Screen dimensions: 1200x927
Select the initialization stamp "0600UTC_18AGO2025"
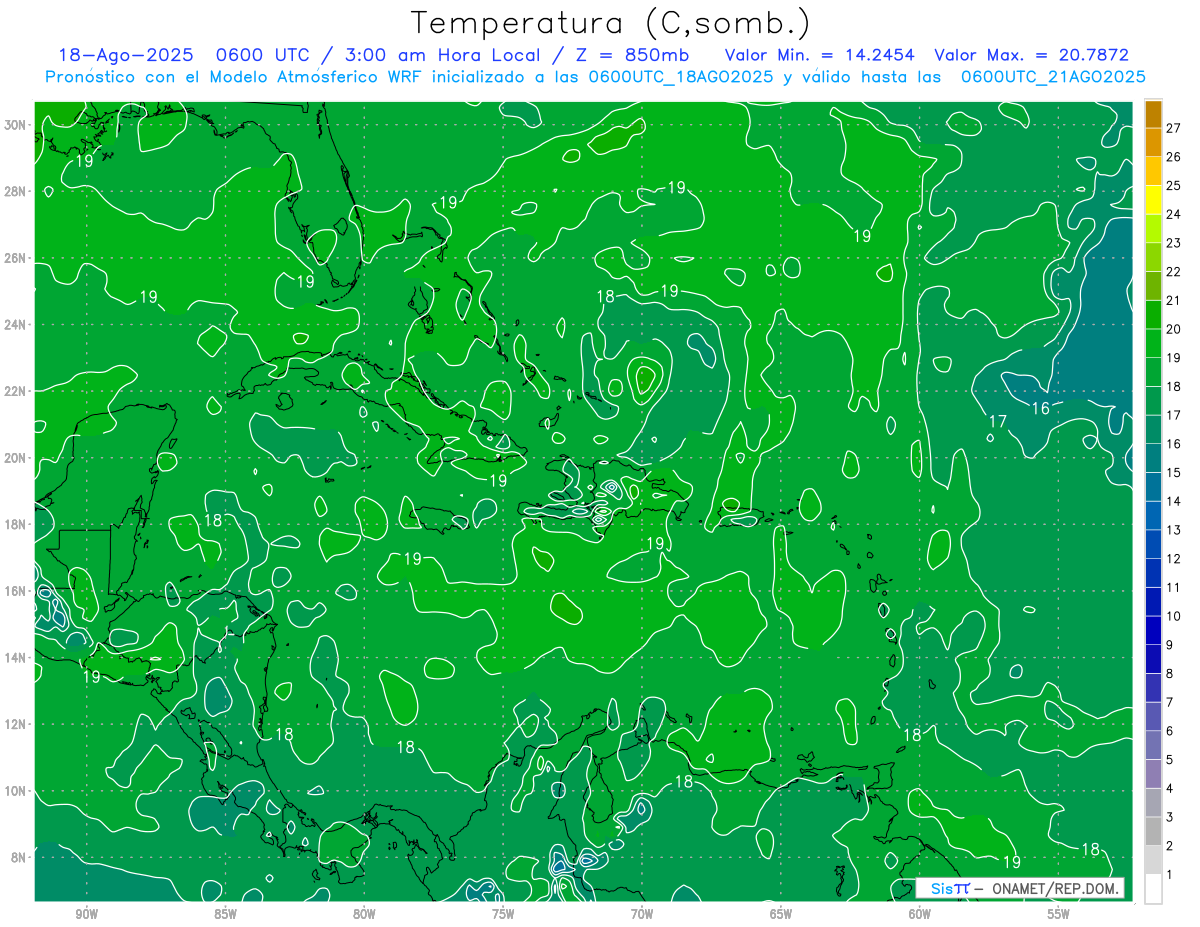tap(681, 77)
